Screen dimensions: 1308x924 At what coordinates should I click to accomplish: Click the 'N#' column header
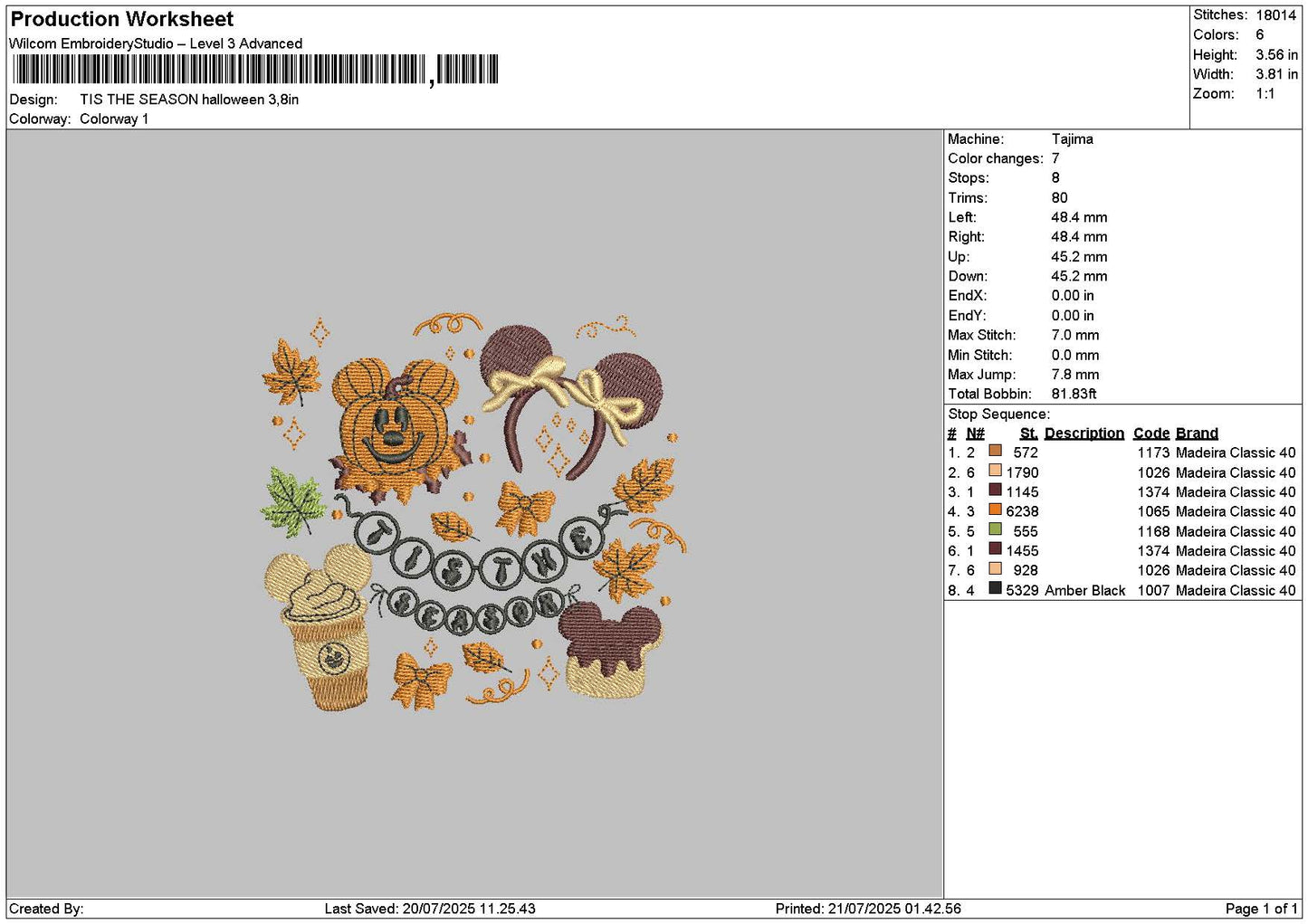pyautogui.click(x=975, y=433)
